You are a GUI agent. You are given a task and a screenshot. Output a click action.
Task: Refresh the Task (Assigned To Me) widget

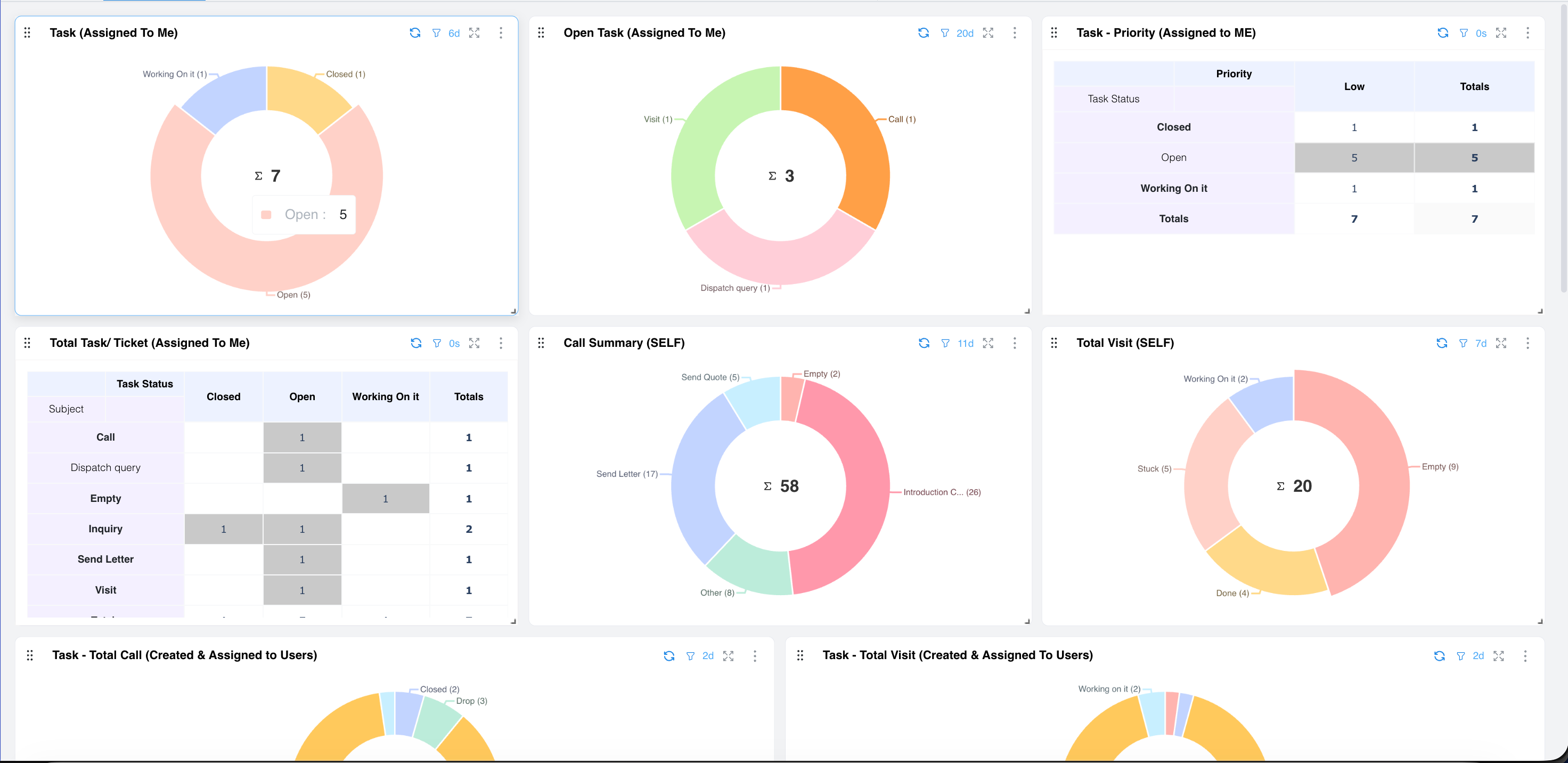click(415, 33)
